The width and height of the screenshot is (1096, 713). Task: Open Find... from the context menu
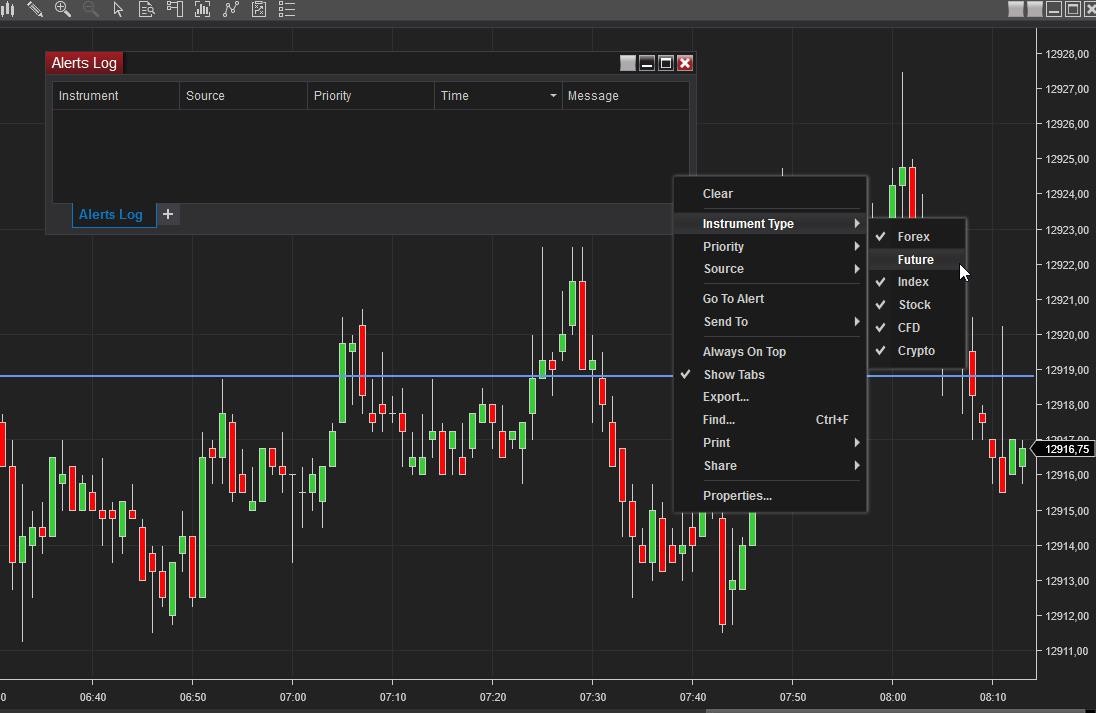pyautogui.click(x=770, y=420)
